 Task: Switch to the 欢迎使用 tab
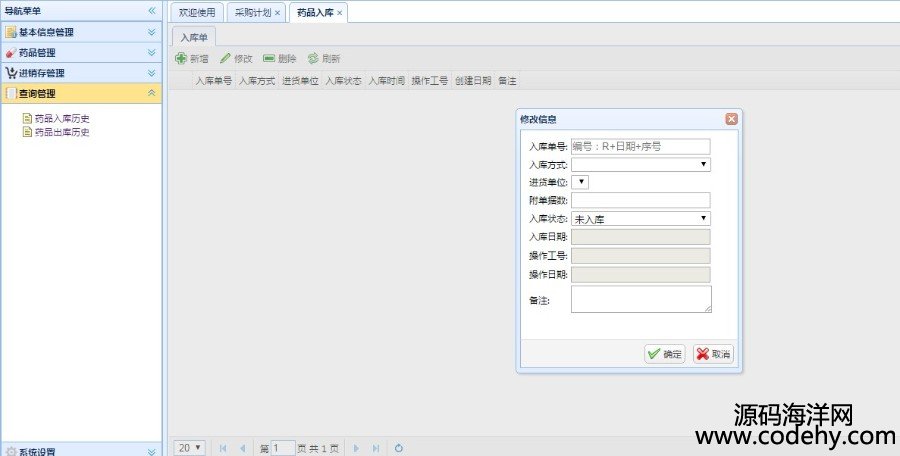point(196,12)
